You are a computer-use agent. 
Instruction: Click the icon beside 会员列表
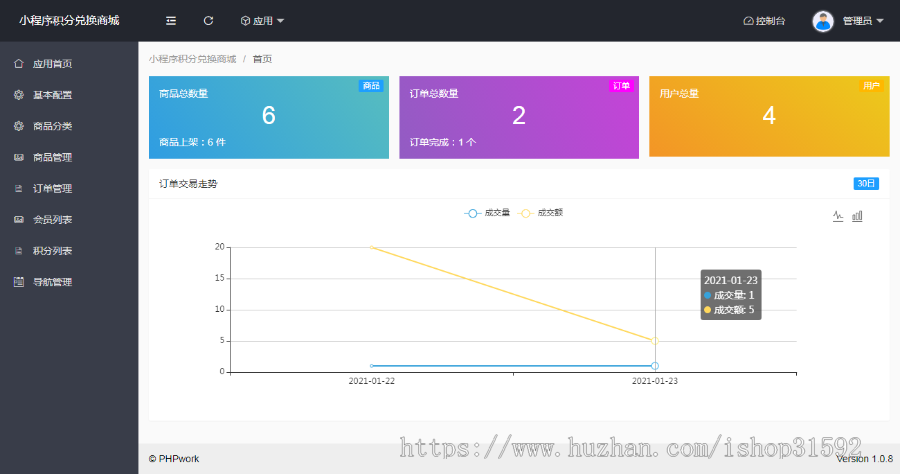pyautogui.click(x=19, y=219)
